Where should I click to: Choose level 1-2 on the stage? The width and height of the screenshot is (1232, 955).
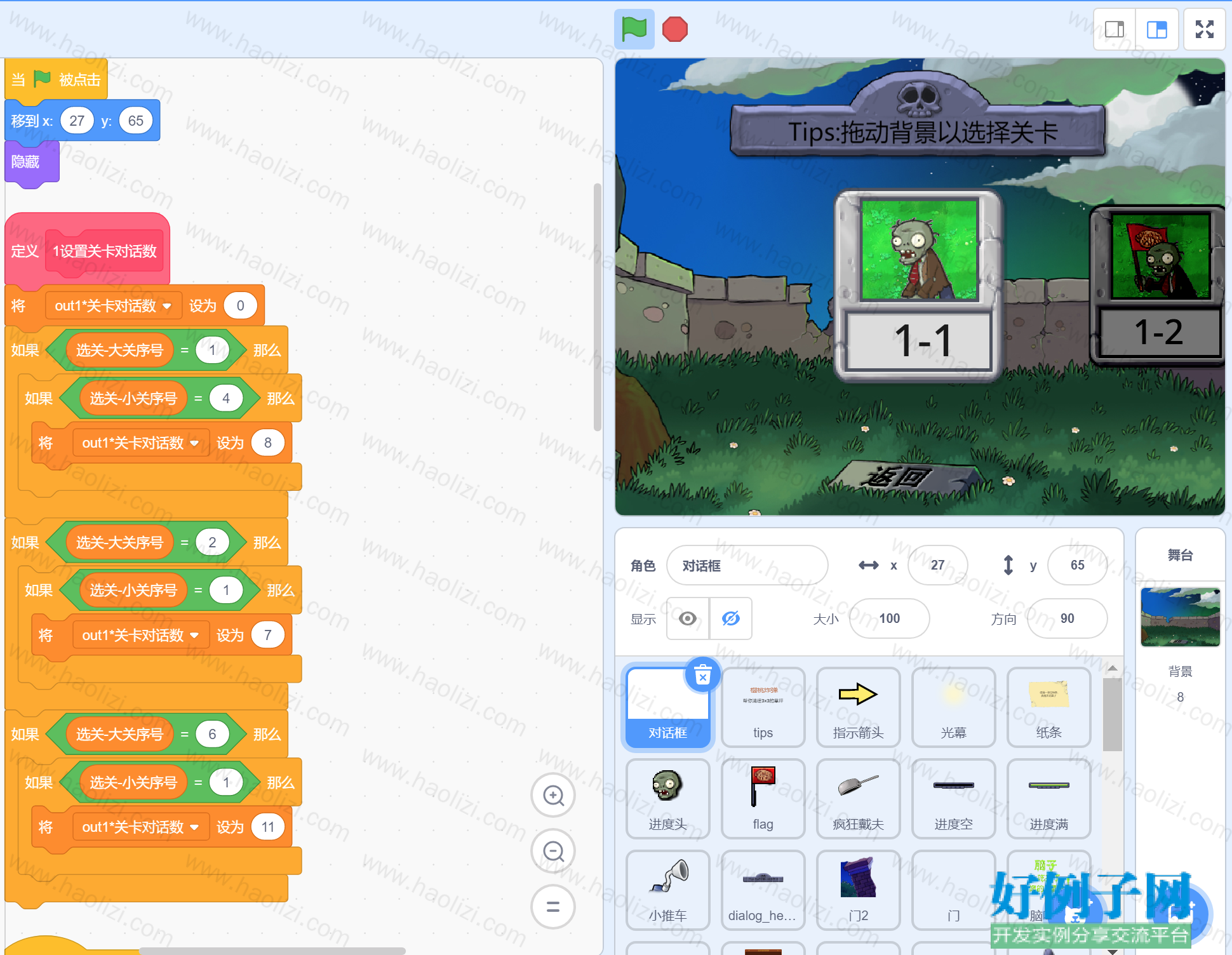point(1158,285)
